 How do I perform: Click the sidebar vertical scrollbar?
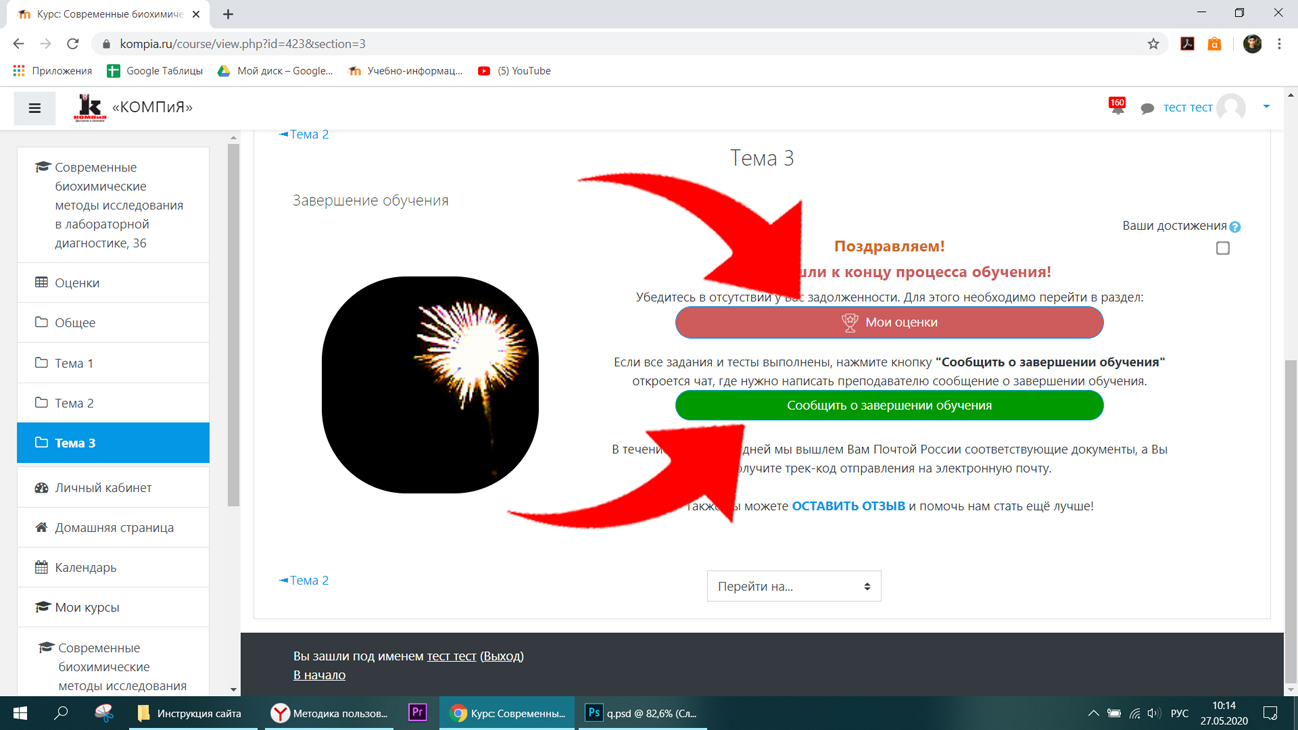234,325
